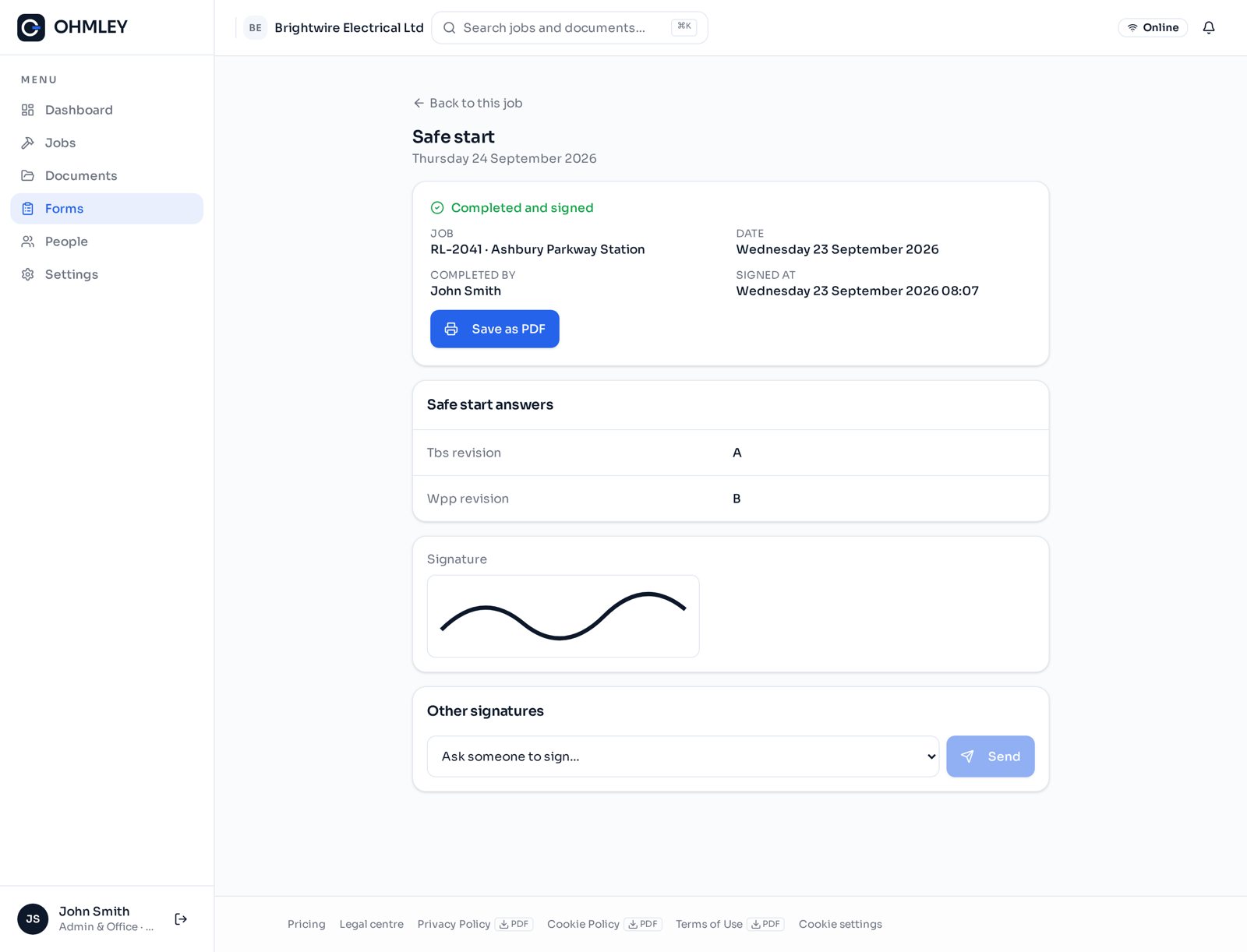Viewport: 1247px width, 952px height.
Task: Focus the search jobs and documents field
Action: (570, 27)
